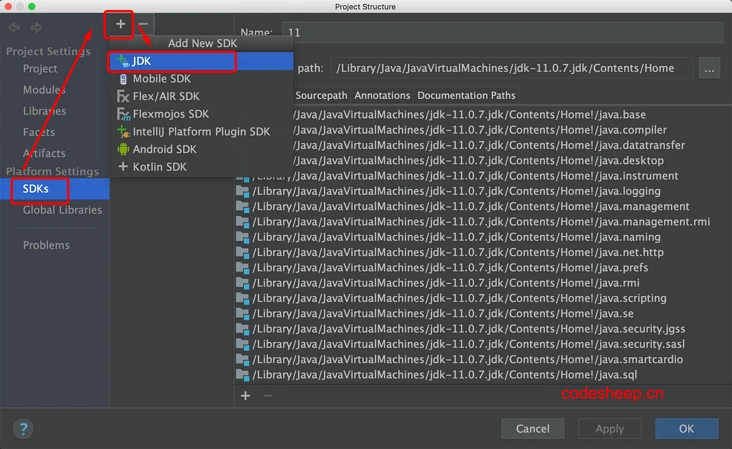The height and width of the screenshot is (449, 732).
Task: Choose IntelliJ Platform Plugin SDK
Action: pyautogui.click(x=200, y=132)
